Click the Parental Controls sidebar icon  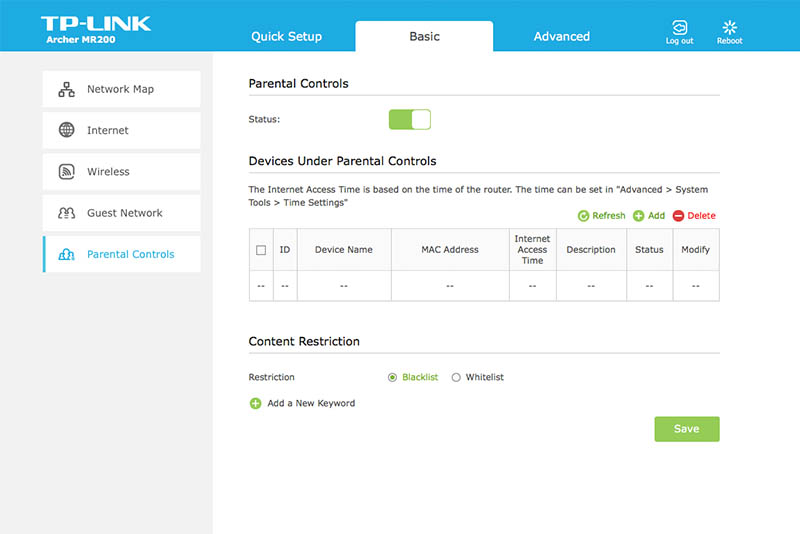click(x=66, y=254)
